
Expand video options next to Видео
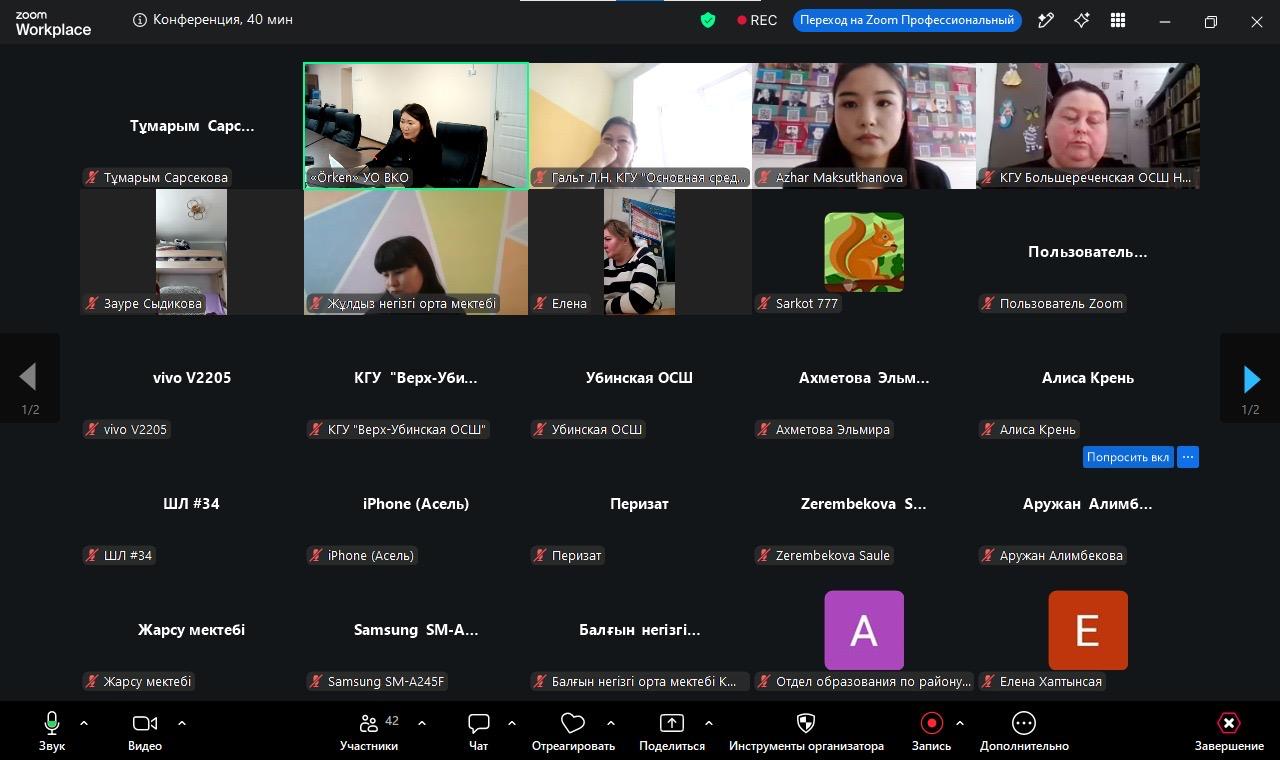pyautogui.click(x=181, y=723)
